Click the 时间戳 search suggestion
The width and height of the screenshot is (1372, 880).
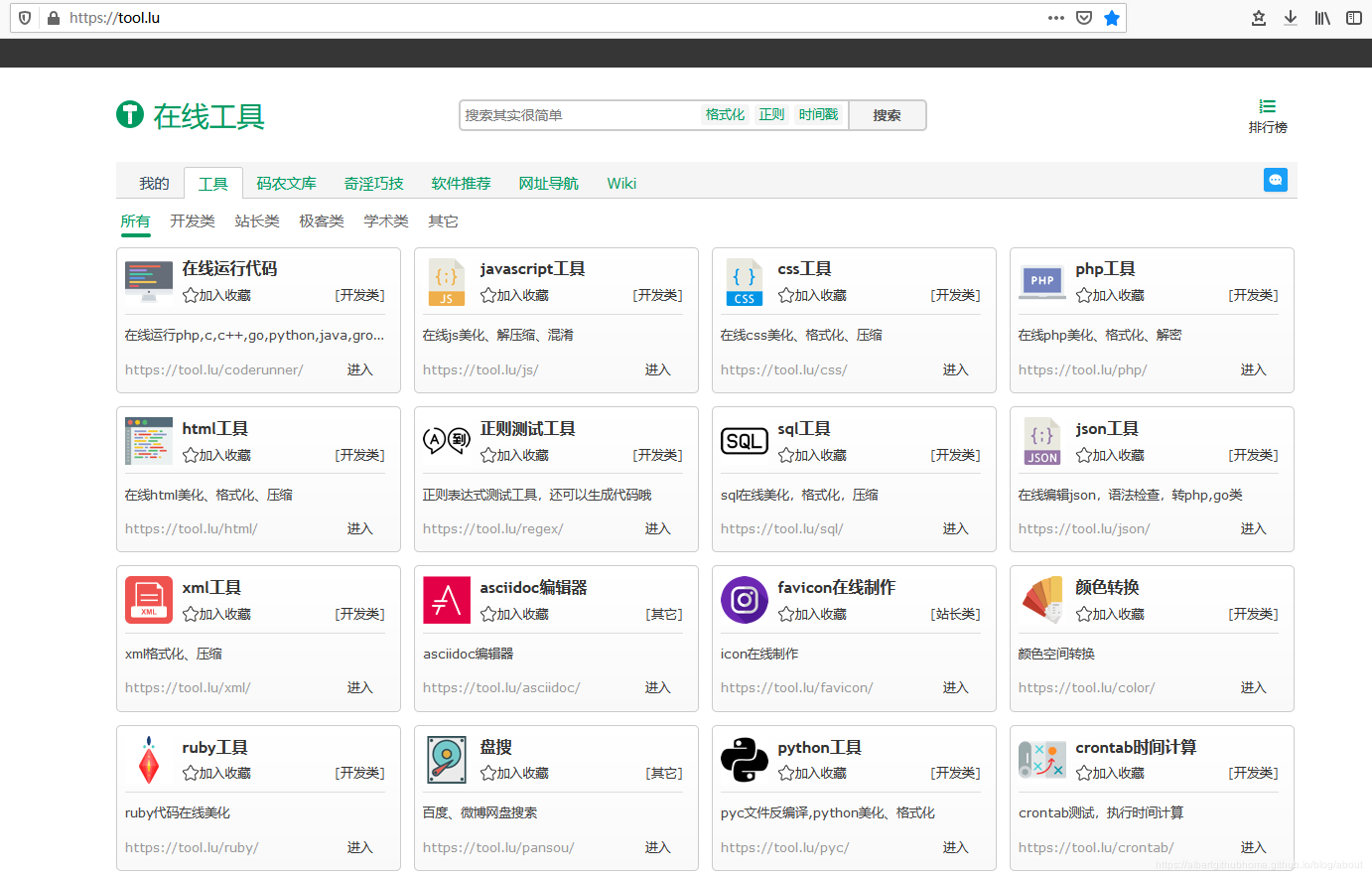[818, 114]
